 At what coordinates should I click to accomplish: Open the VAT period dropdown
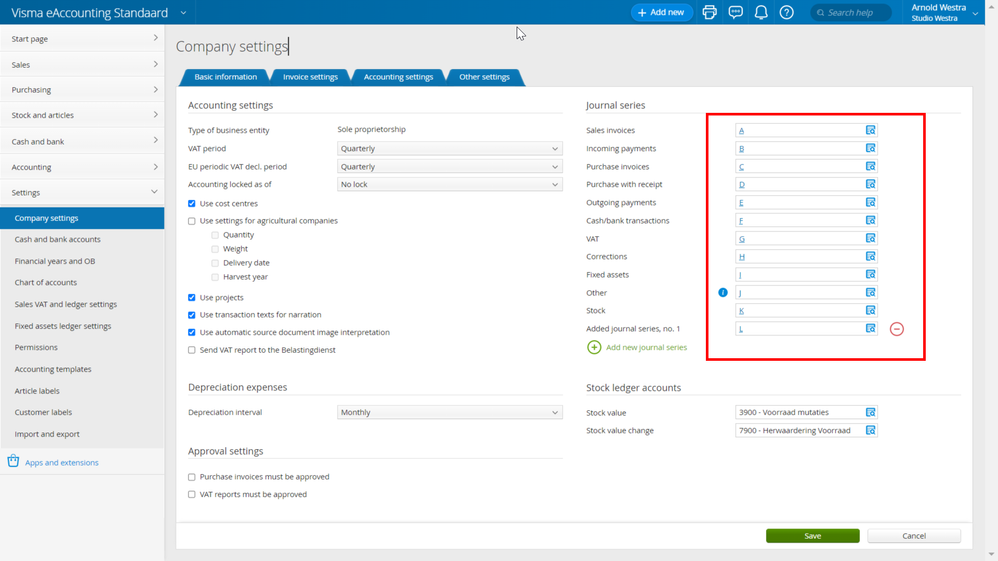coord(449,149)
